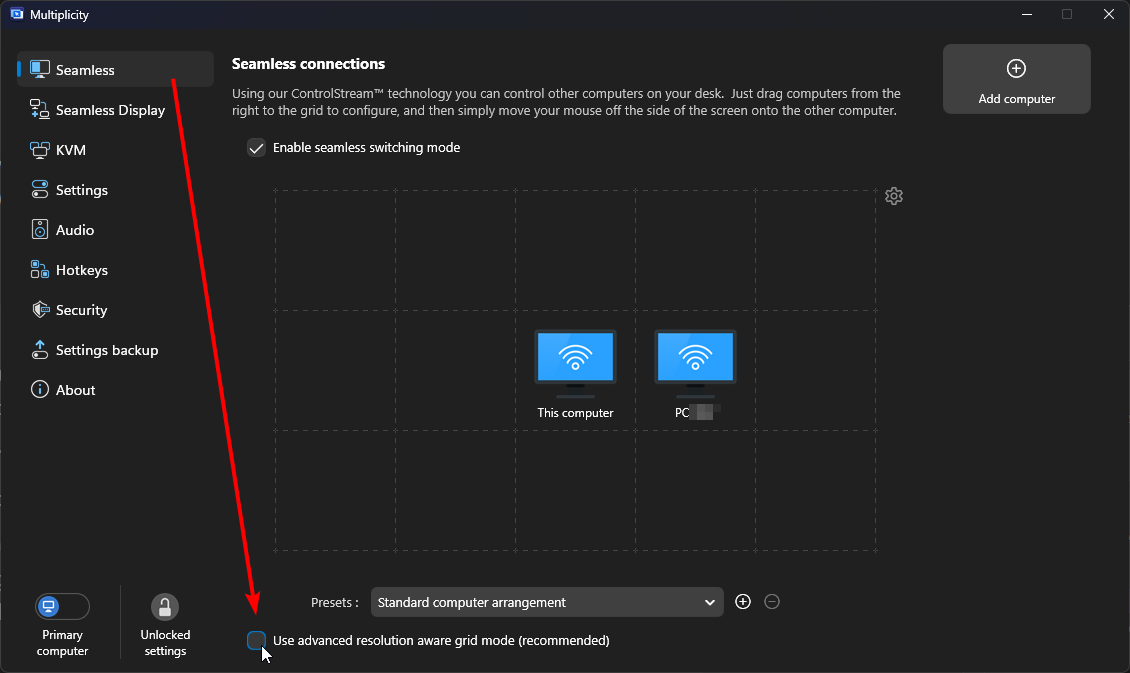Toggle the Primary computer switch
Viewport: 1130px width, 673px height.
62,607
